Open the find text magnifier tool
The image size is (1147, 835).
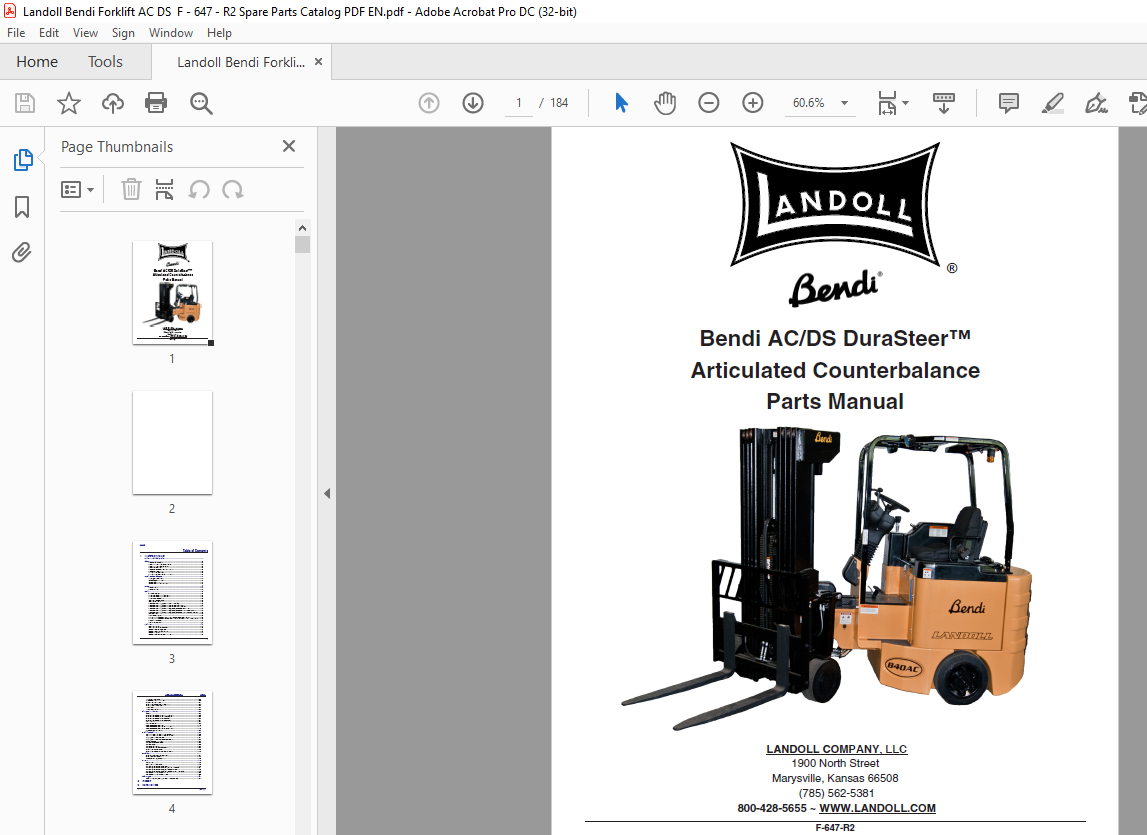click(x=200, y=103)
